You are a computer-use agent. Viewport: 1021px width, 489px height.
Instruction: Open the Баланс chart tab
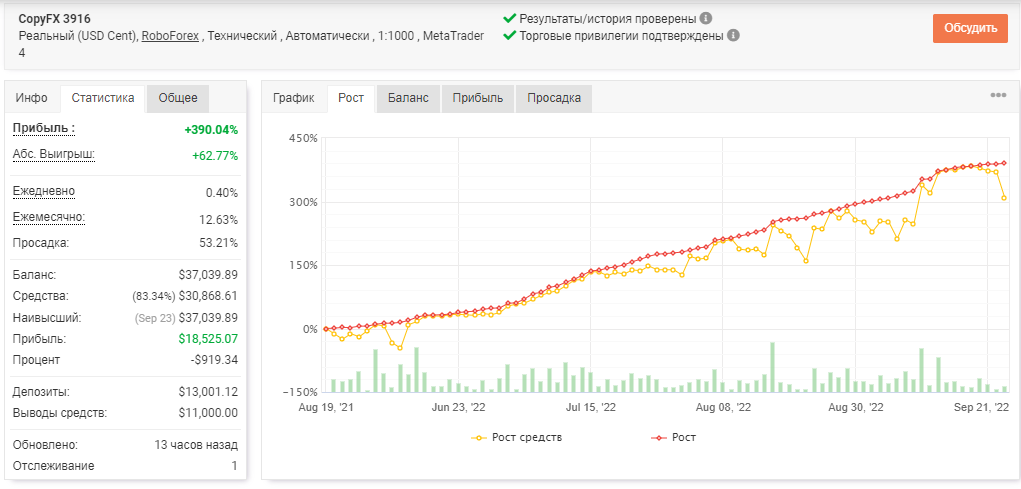[x=408, y=98]
